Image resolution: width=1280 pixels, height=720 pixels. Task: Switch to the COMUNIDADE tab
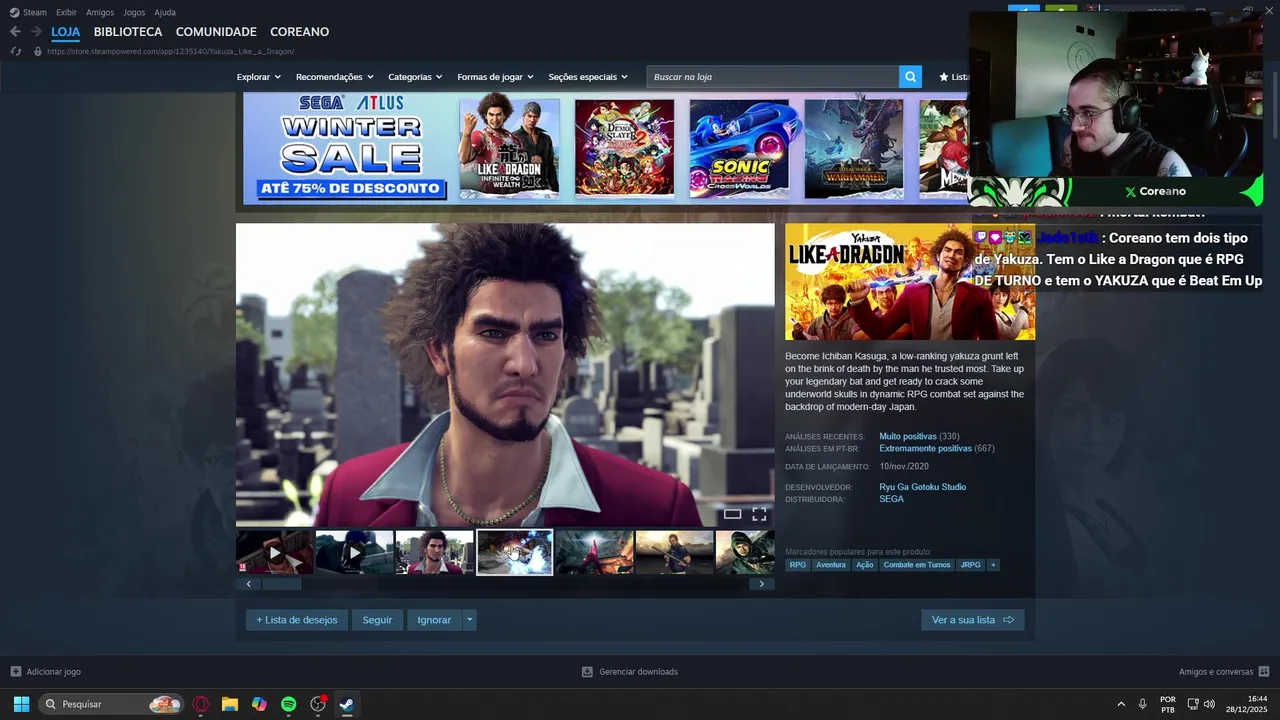[x=216, y=32]
